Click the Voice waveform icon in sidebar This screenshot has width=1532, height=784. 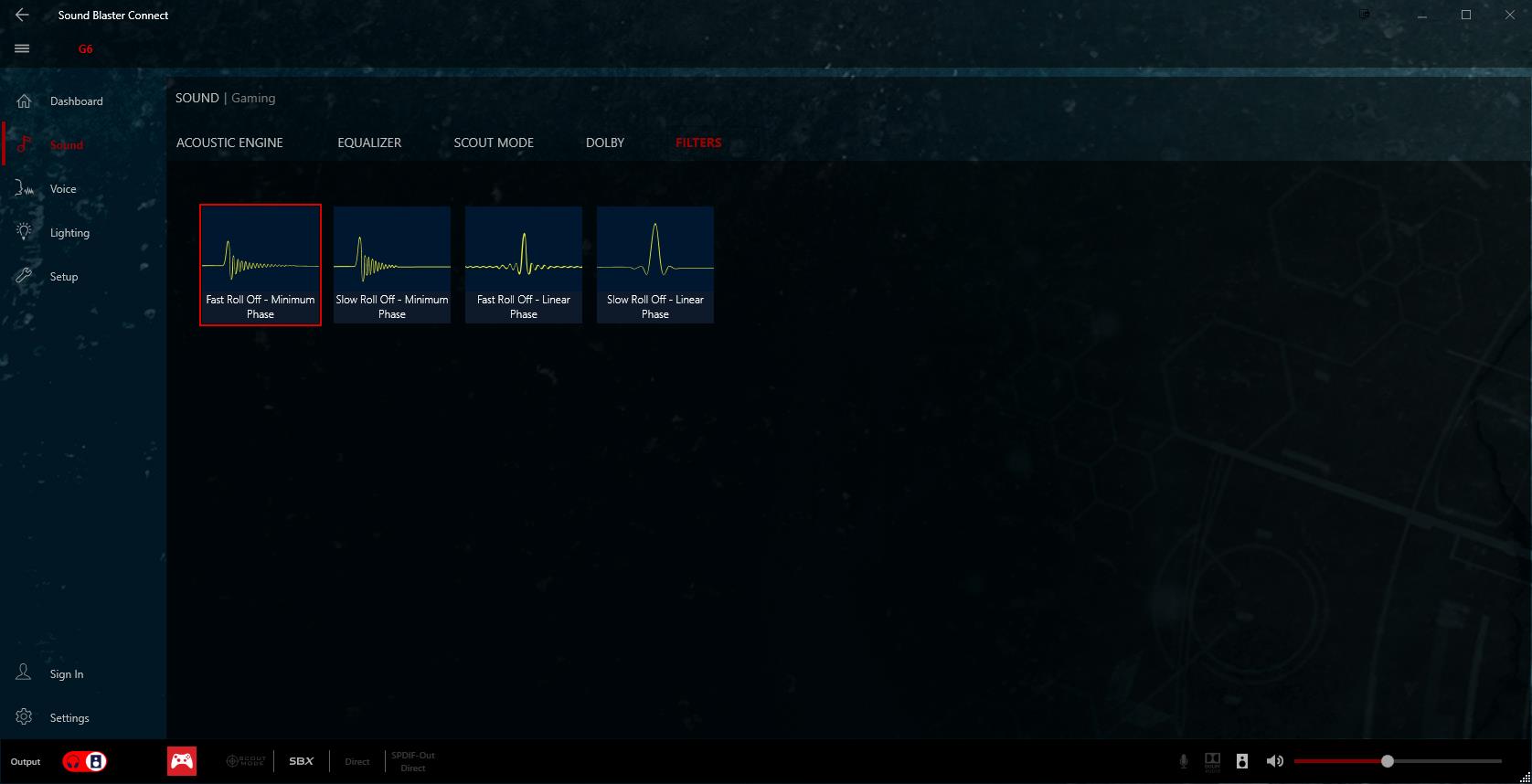point(25,189)
